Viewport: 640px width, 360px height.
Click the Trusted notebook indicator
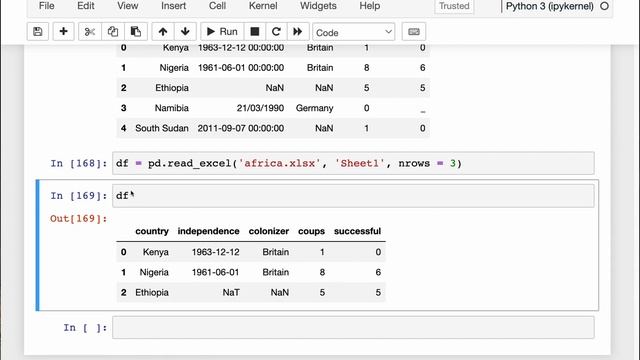454,6
